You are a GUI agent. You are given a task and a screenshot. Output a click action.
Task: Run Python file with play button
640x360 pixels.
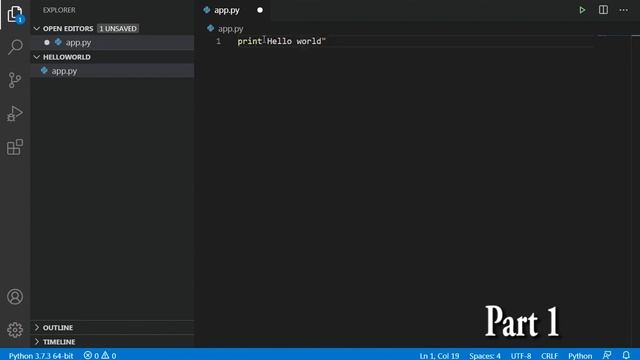pos(582,10)
